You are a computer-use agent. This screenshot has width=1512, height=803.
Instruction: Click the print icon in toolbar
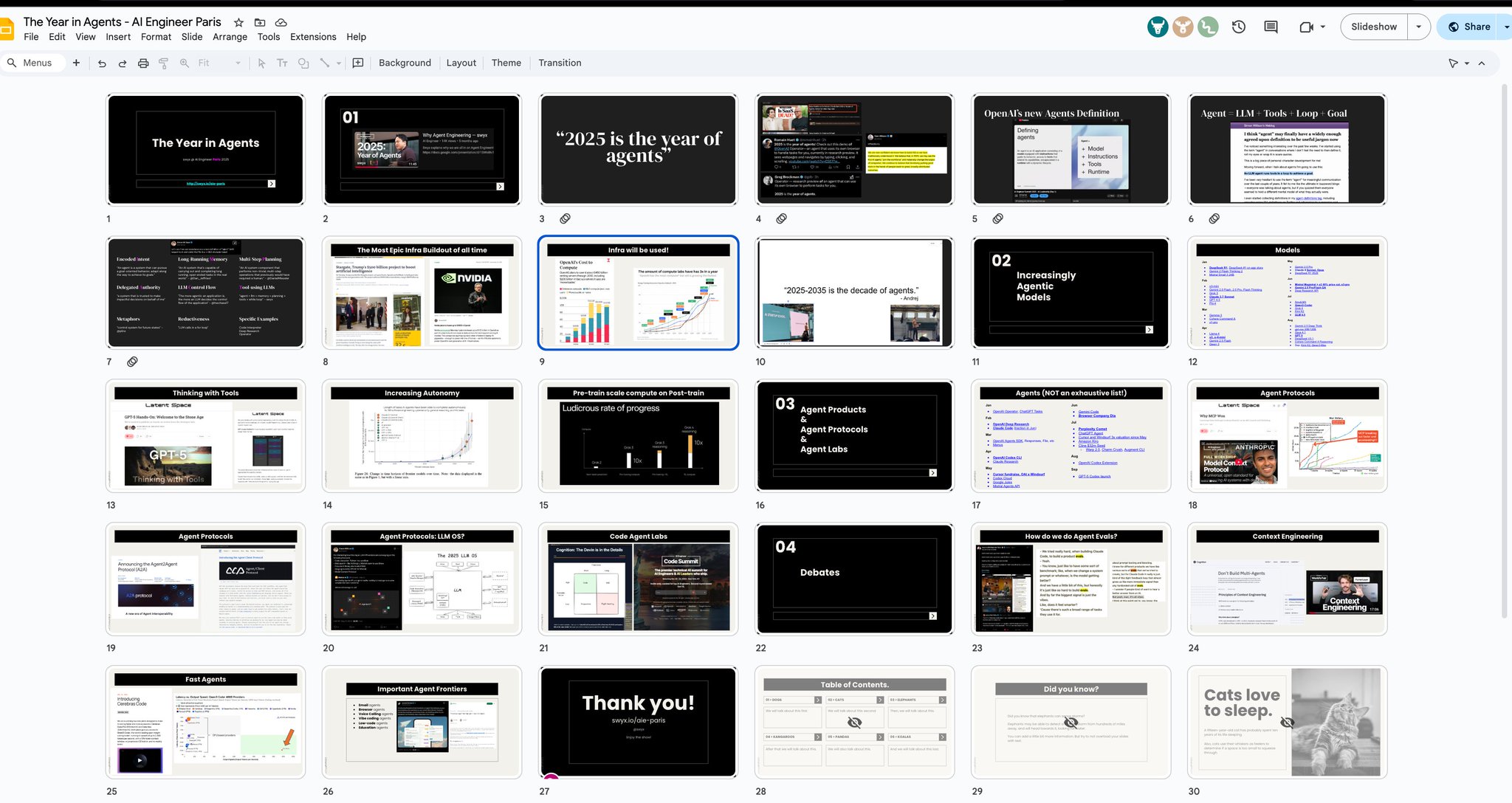coord(143,63)
